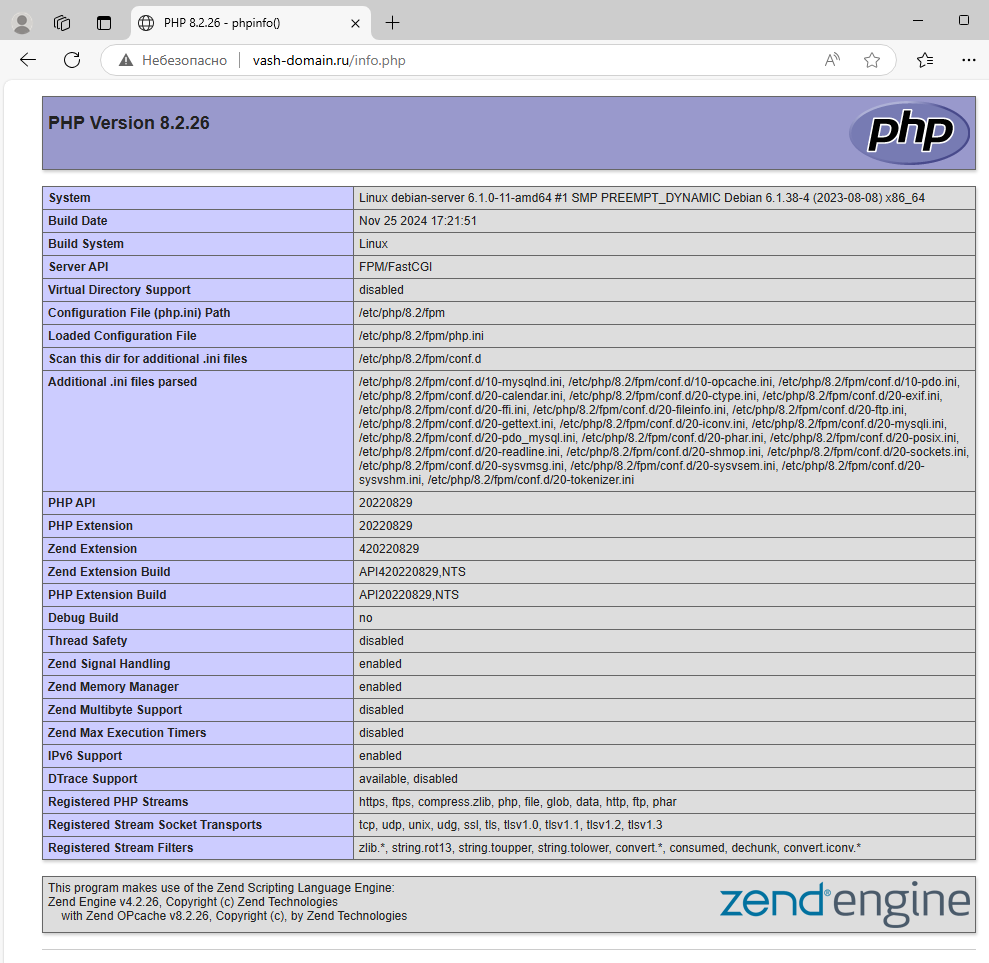Open the browser Settings and more menu

pos(968,60)
